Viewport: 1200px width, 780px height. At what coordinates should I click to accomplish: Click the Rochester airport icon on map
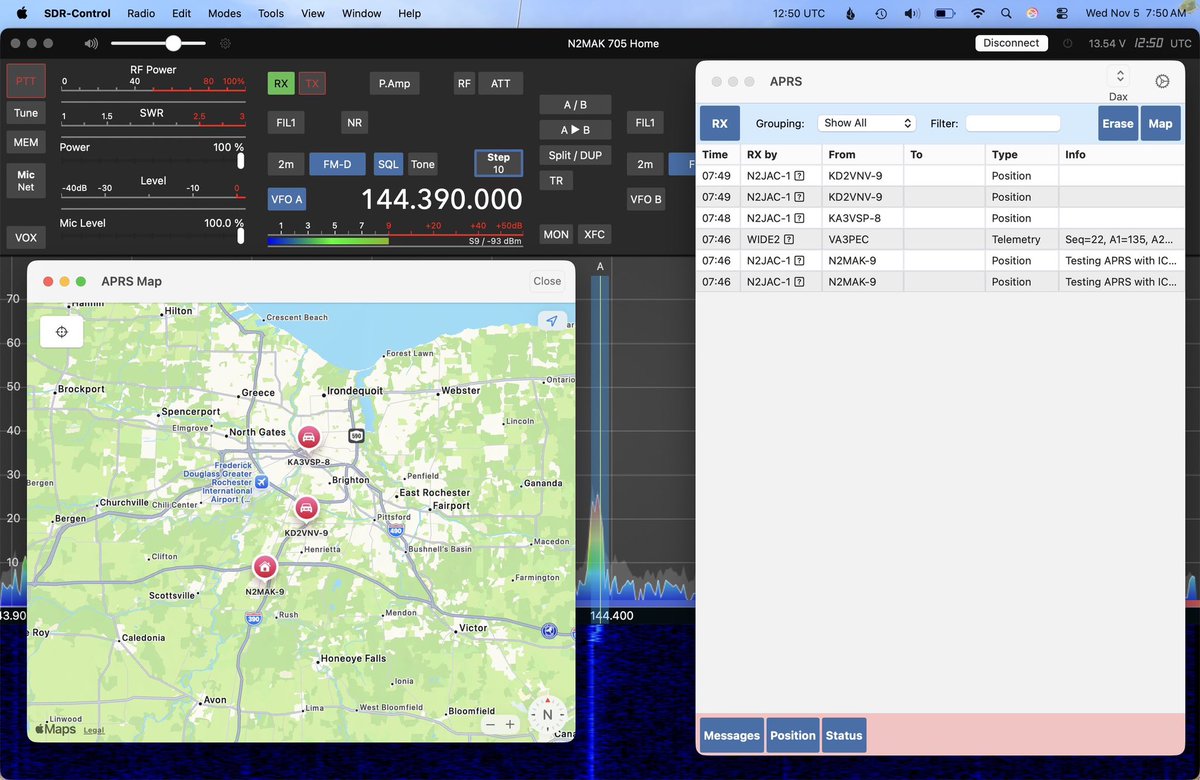pos(262,482)
